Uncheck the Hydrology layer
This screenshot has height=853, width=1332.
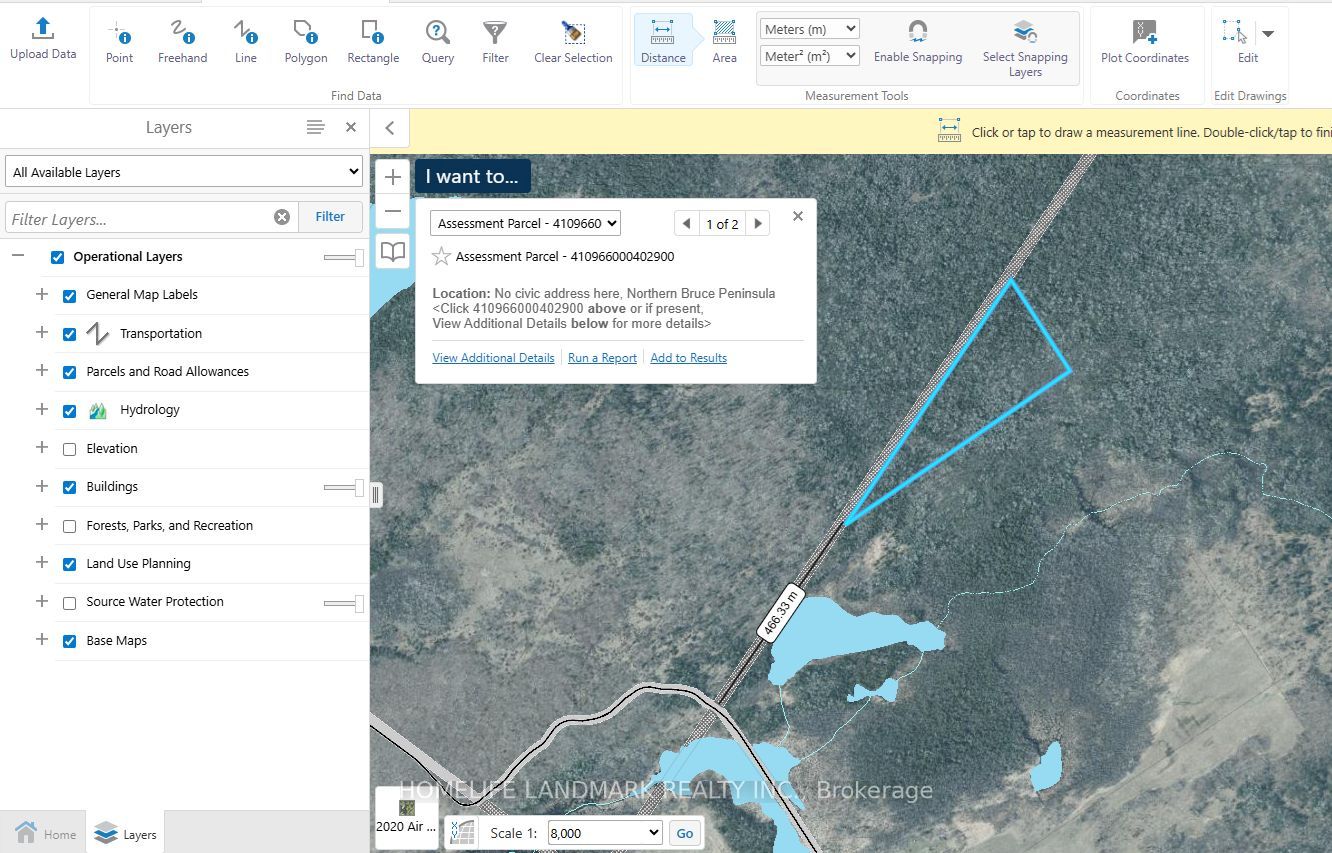click(70, 410)
